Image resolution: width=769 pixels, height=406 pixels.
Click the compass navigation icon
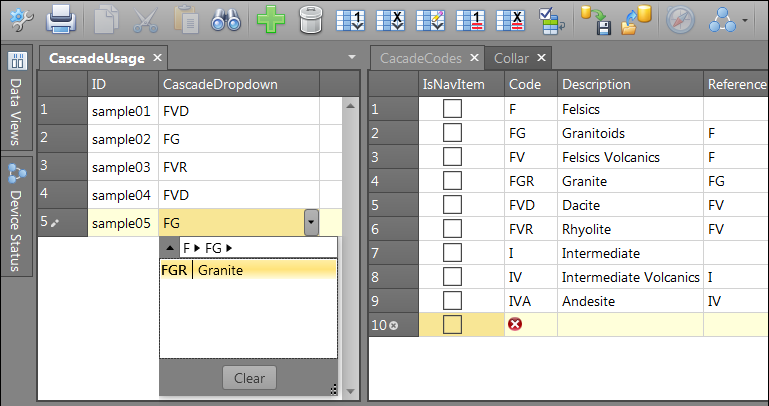coord(680,21)
